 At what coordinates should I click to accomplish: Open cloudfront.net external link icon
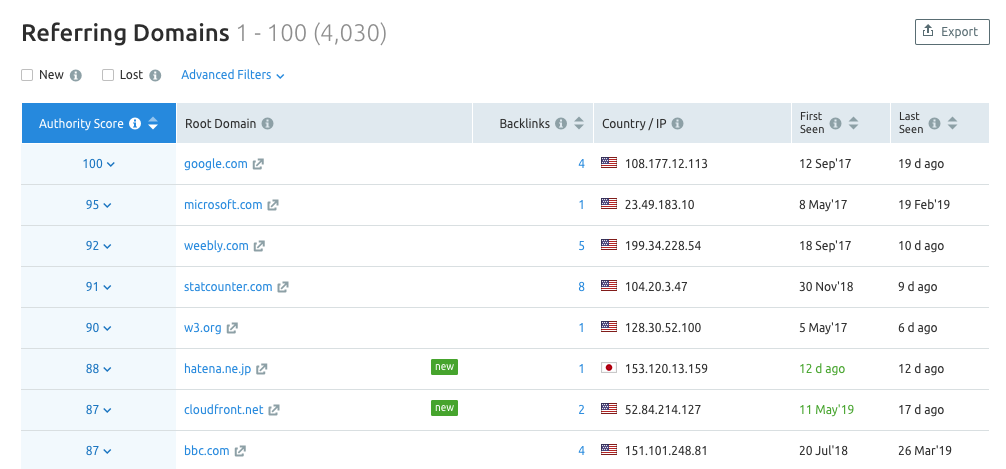[x=274, y=410]
